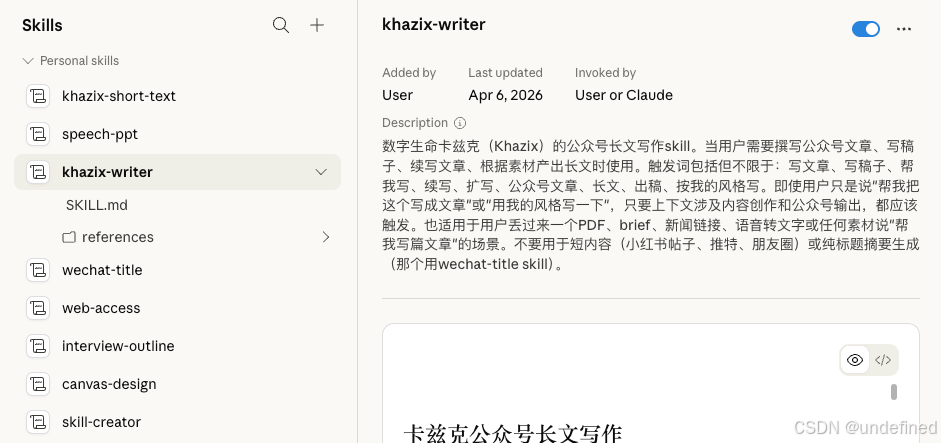Image resolution: width=941 pixels, height=443 pixels.
Task: Click the 卡兹克公众号长文写作 heading
Action: [513, 434]
